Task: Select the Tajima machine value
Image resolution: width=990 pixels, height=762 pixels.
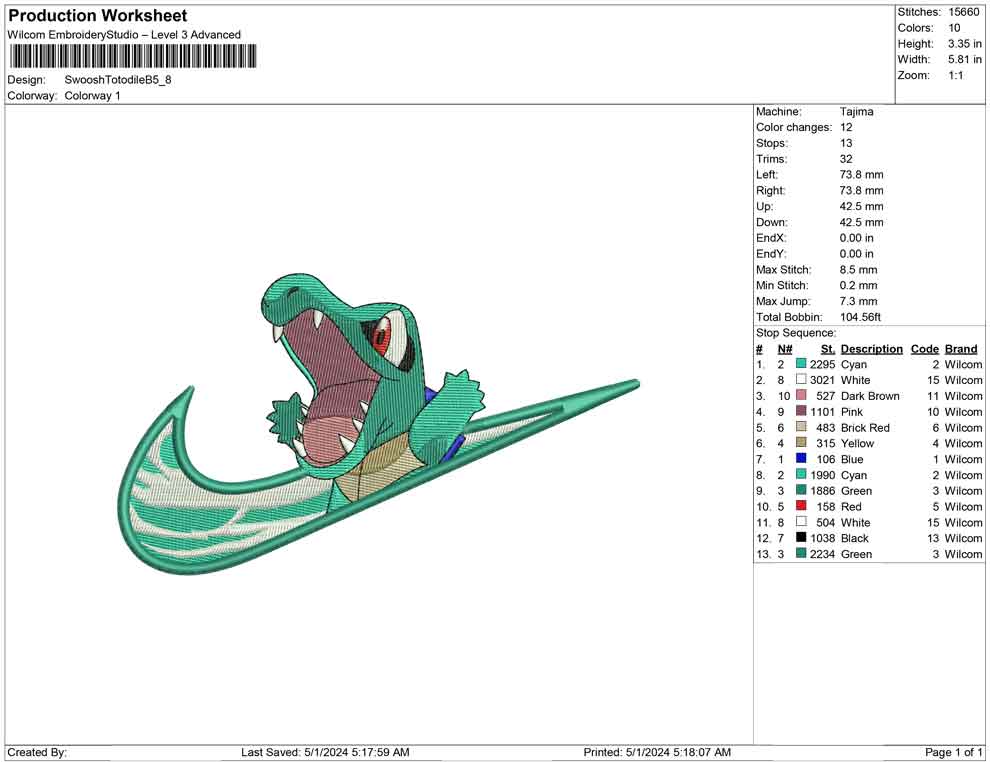Action: coord(856,112)
